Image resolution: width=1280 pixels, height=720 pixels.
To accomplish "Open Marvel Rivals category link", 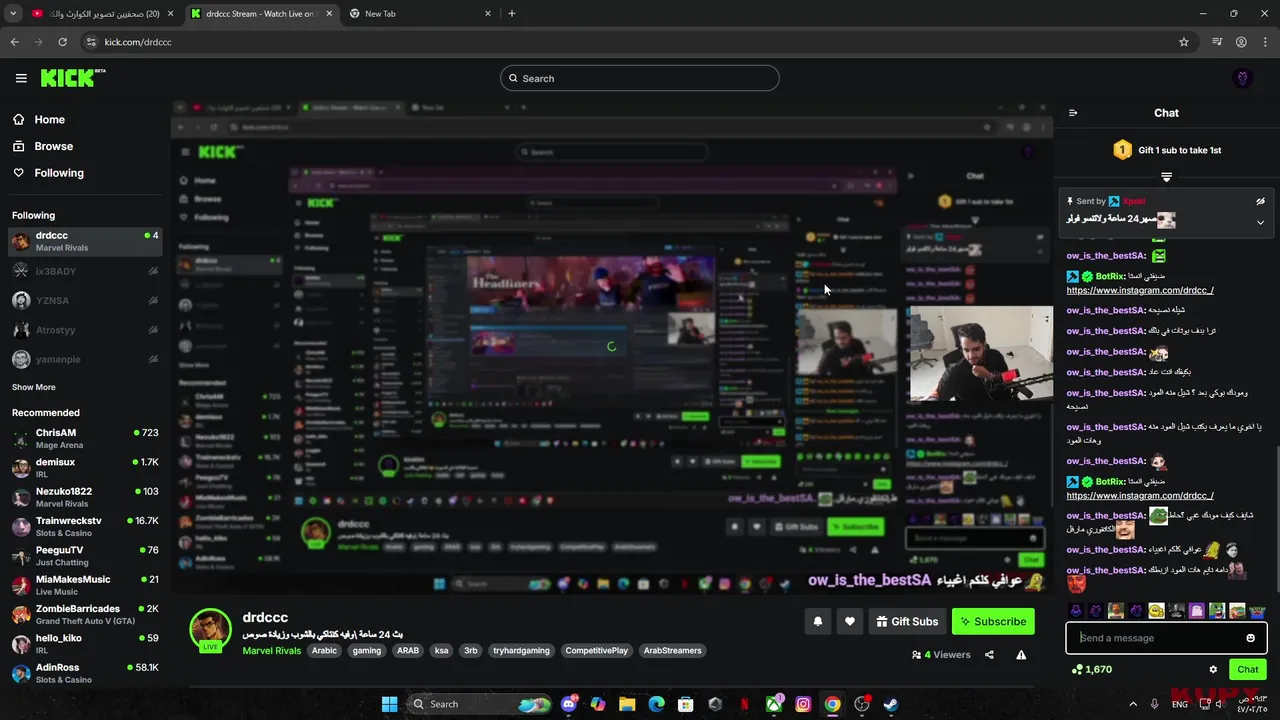I will [x=271, y=650].
